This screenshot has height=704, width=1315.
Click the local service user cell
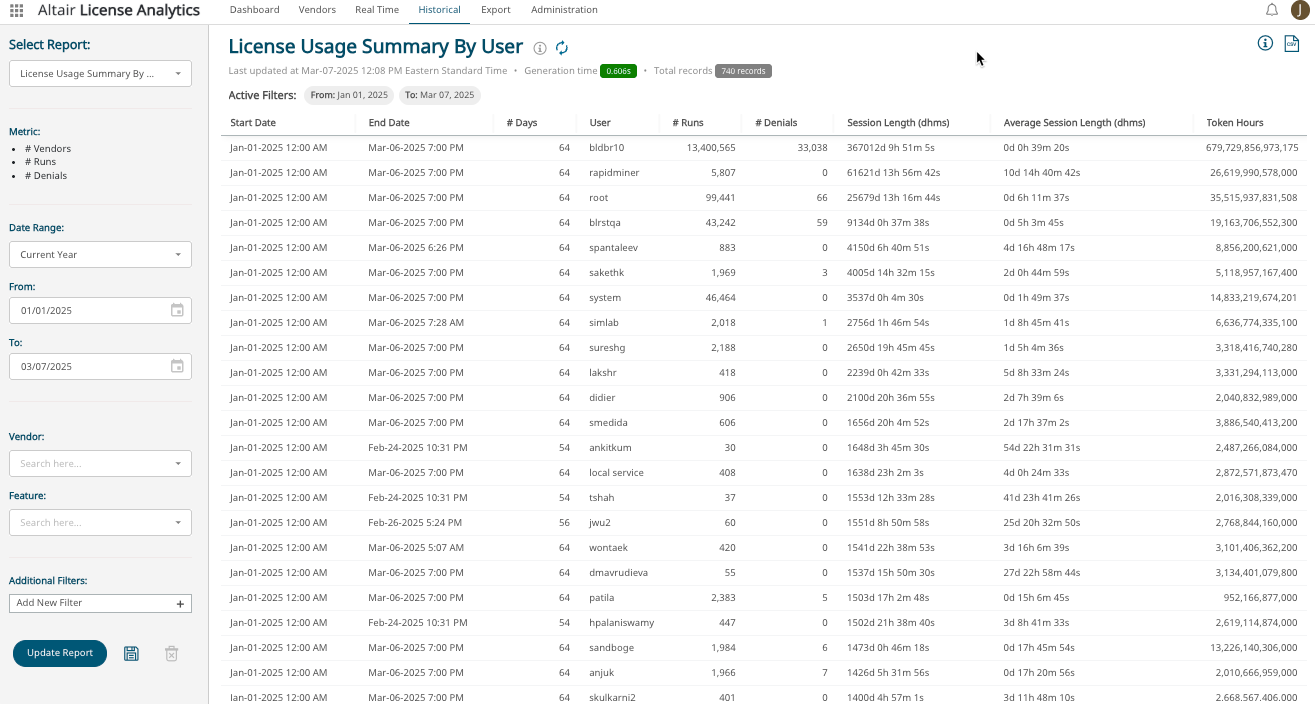click(616, 473)
